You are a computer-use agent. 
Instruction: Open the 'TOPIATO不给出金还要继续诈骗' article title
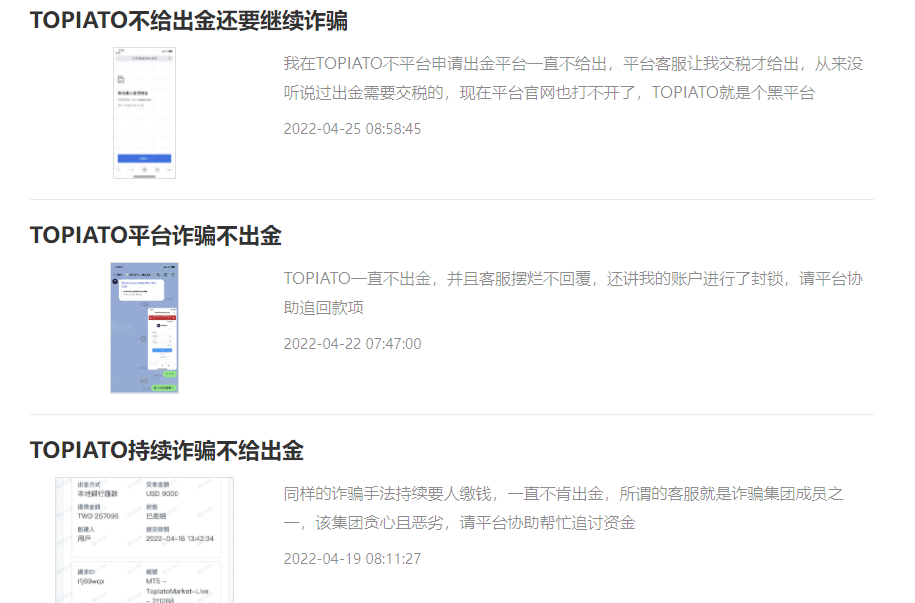189,21
